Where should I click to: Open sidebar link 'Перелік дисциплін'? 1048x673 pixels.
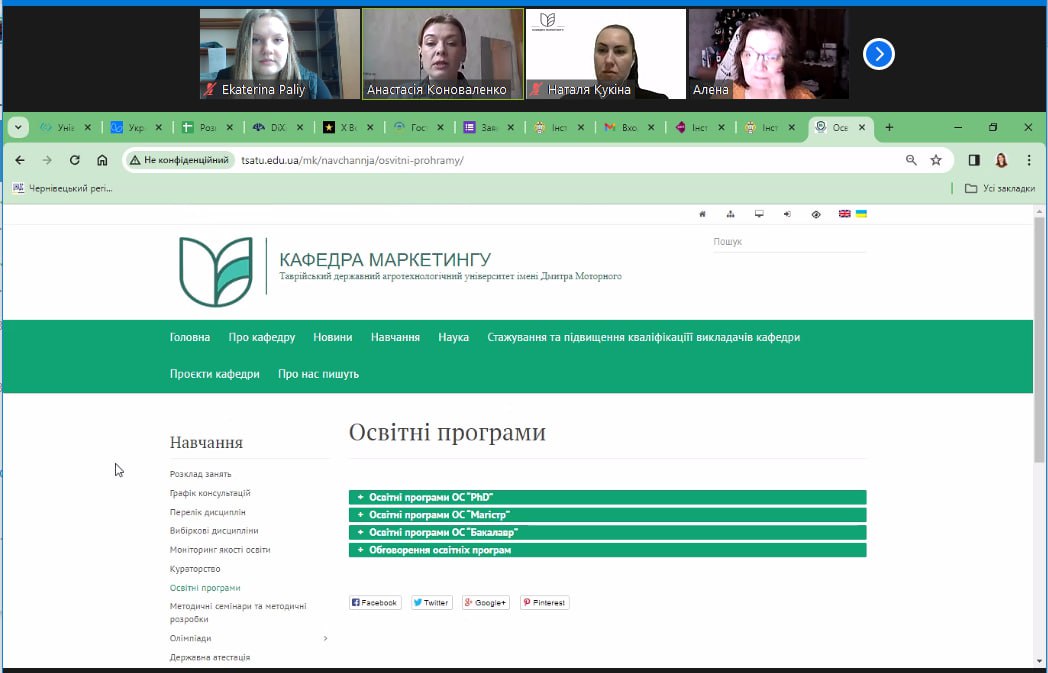(x=208, y=512)
